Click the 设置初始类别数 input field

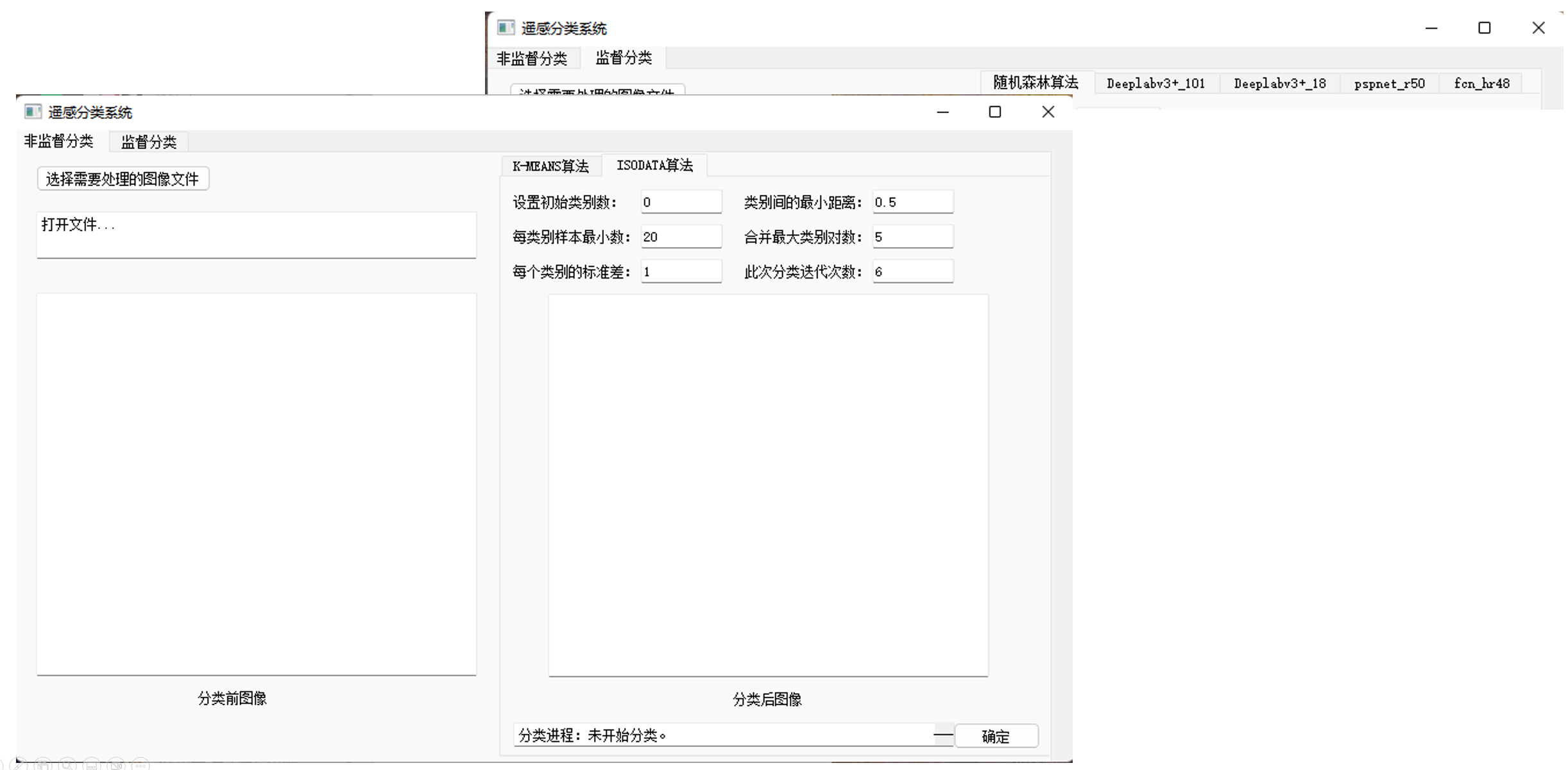click(681, 201)
